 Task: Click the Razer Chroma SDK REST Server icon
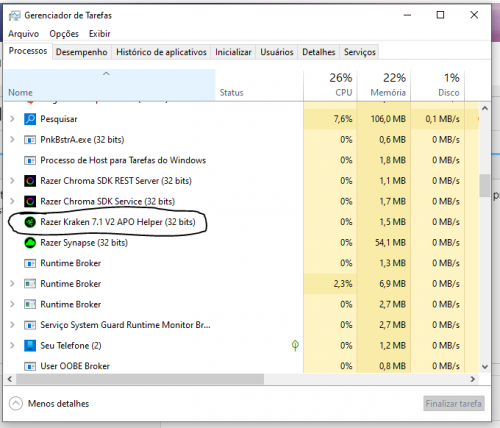click(x=30, y=181)
